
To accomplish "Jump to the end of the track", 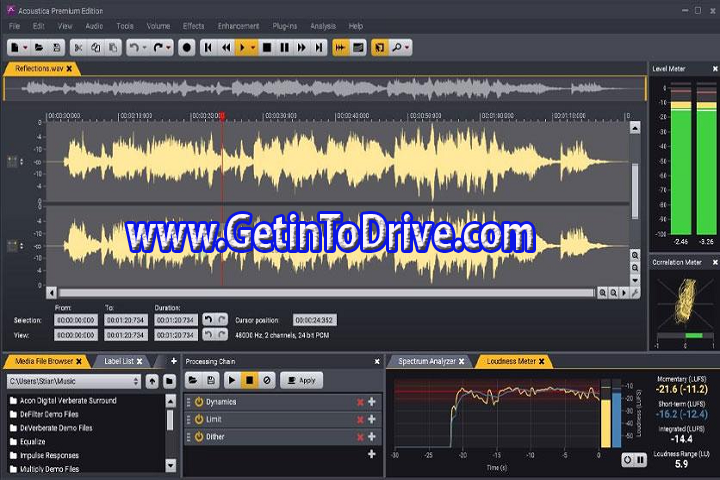I will tap(319, 47).
